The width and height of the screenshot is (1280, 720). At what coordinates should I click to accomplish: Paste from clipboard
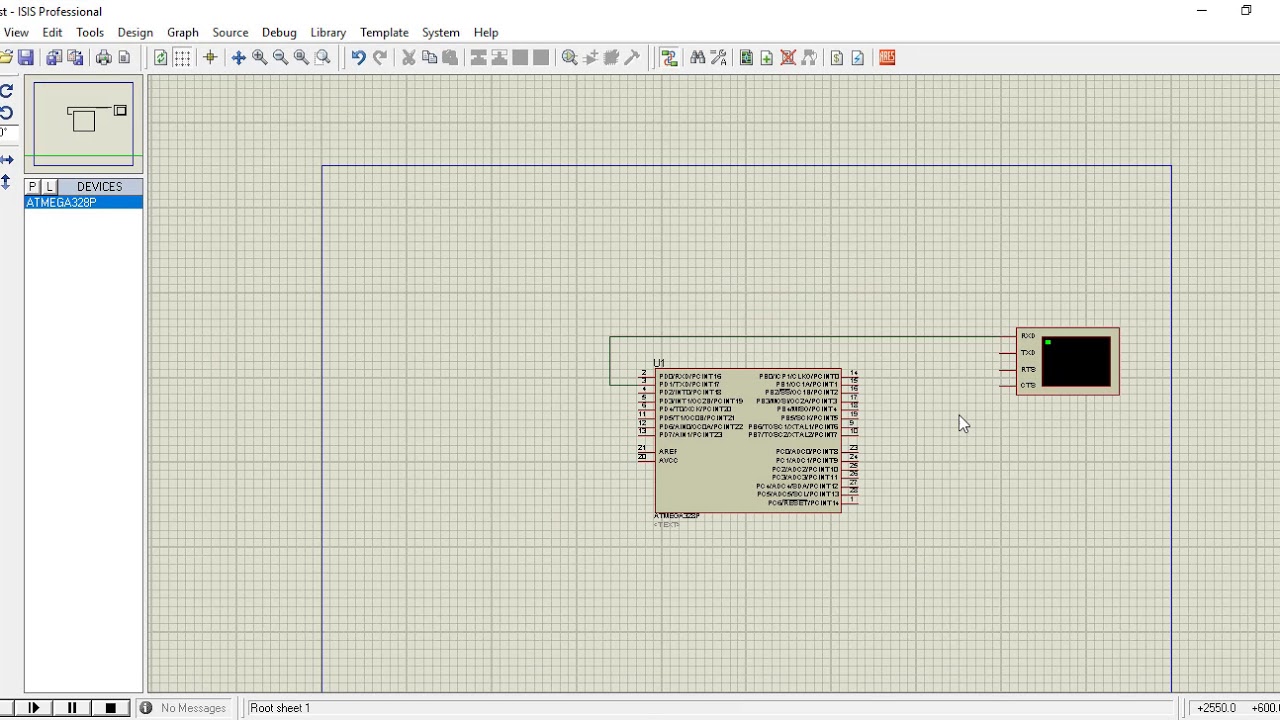[450, 58]
